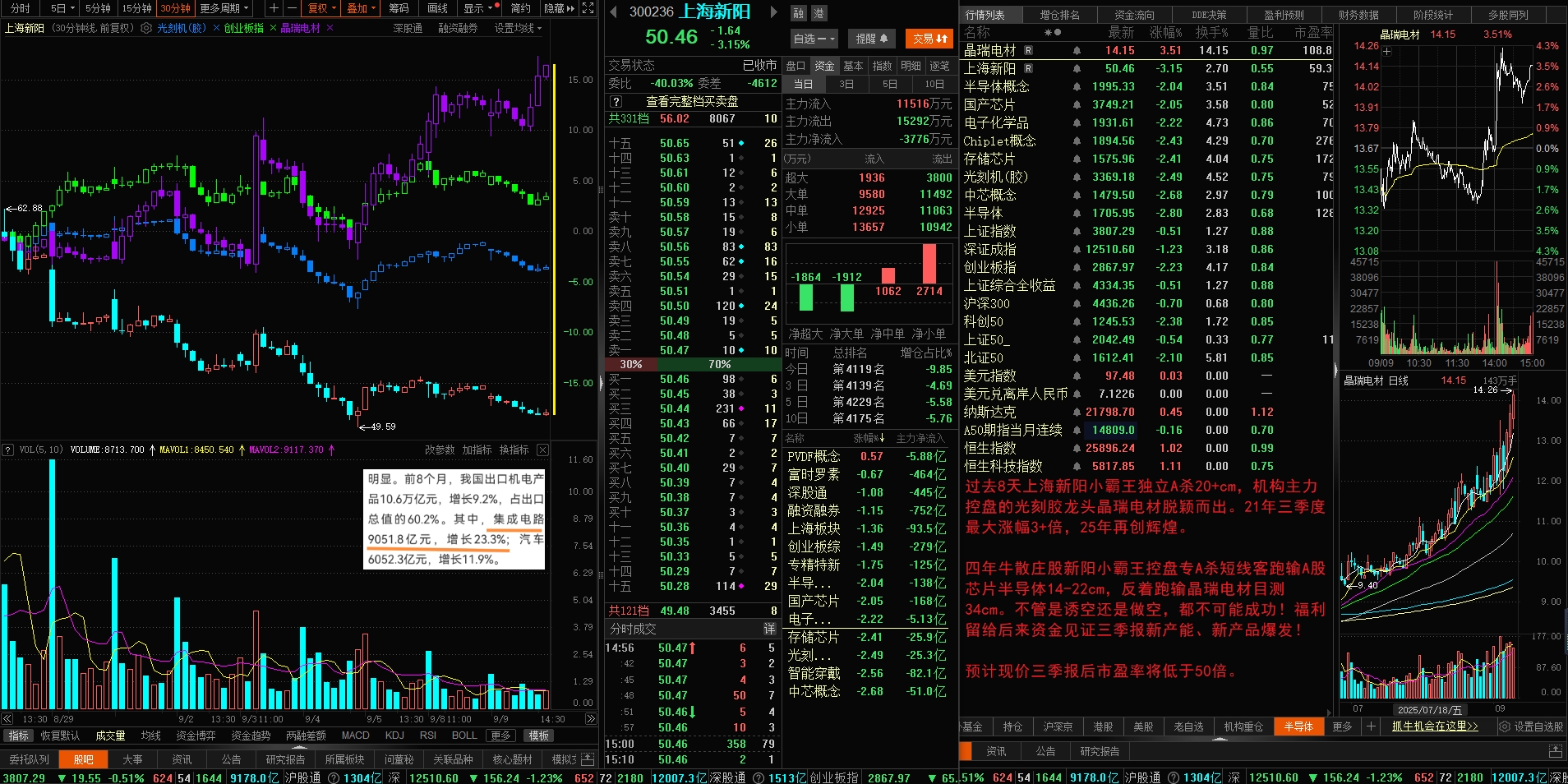Screen dimensions: 1568x784
Task: Click alert bell for 半导体概念 row
Action: tap(1077, 87)
